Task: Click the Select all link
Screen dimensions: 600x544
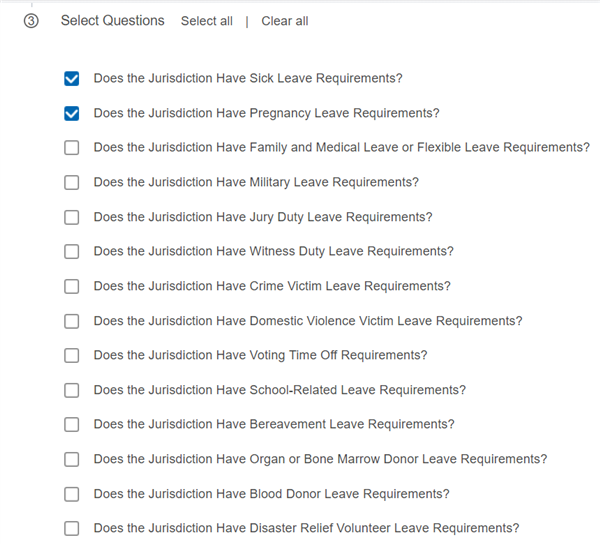Action: (207, 21)
